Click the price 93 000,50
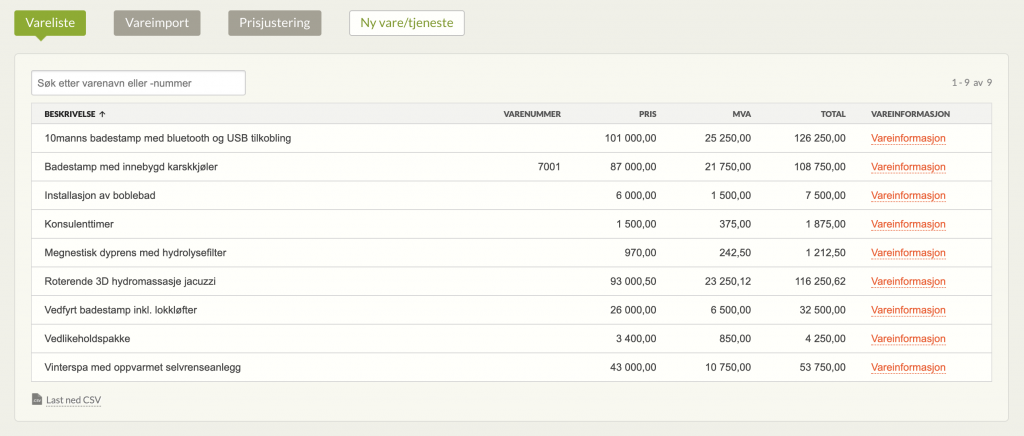1024x436 pixels. click(x=633, y=281)
